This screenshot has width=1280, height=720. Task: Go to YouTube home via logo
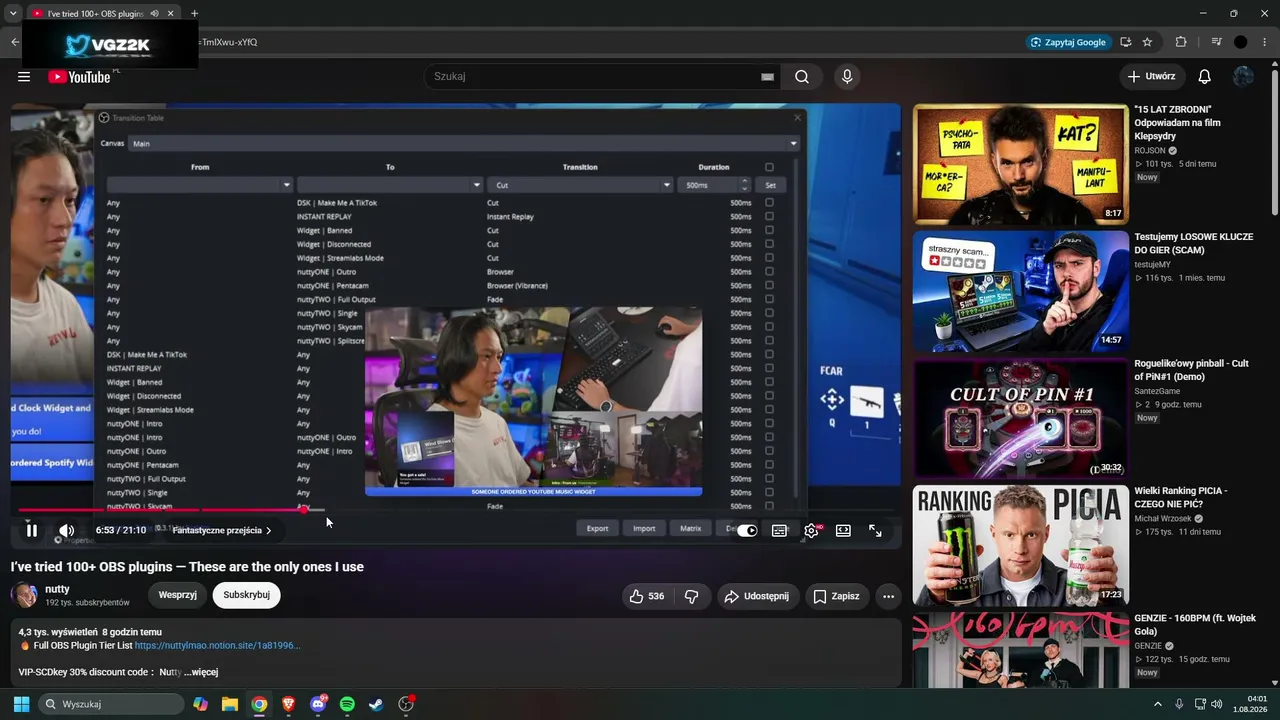tap(79, 77)
